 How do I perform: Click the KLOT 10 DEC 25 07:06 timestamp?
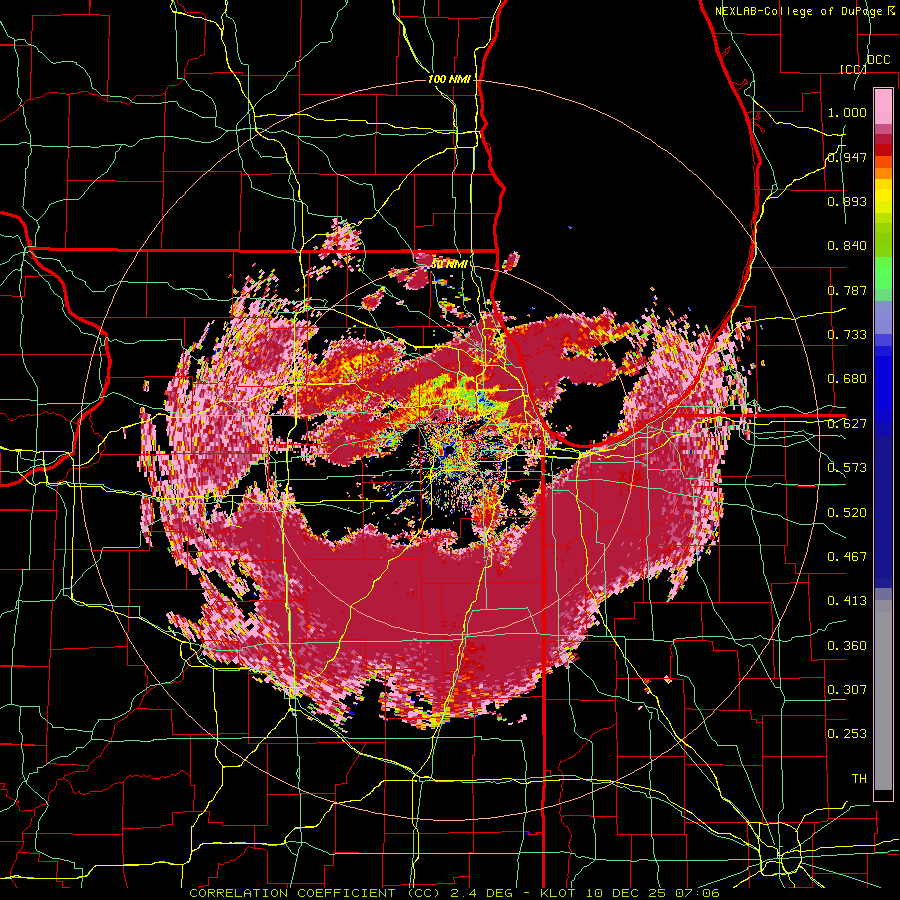[x=630, y=893]
